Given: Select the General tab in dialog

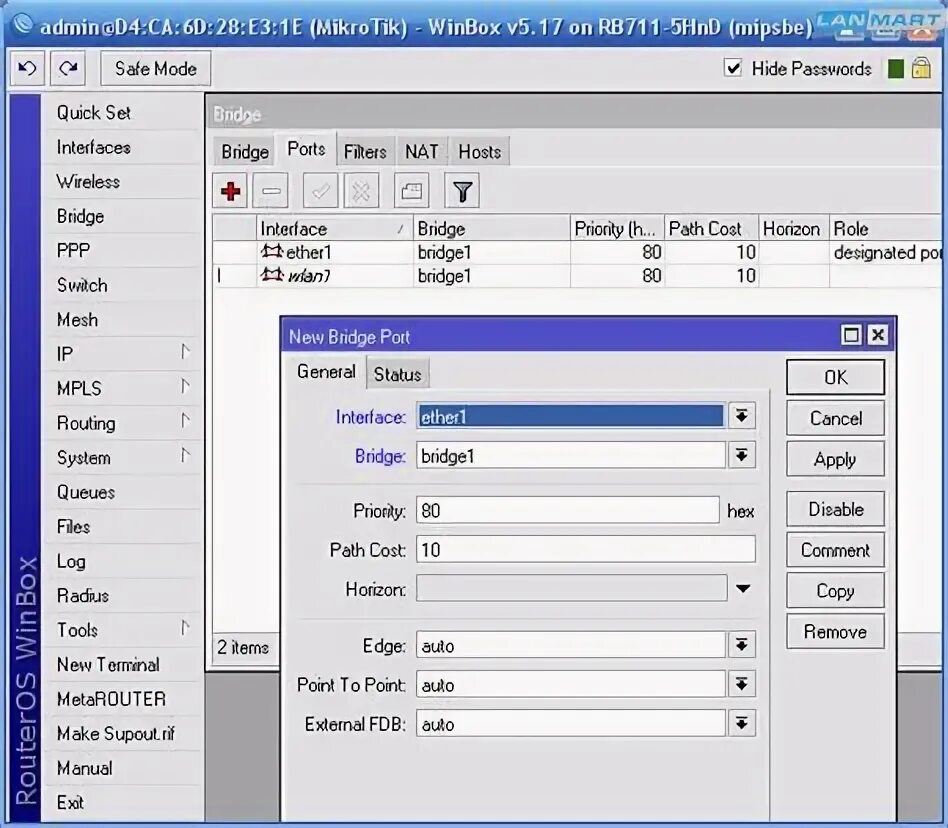Looking at the screenshot, I should (x=326, y=372).
